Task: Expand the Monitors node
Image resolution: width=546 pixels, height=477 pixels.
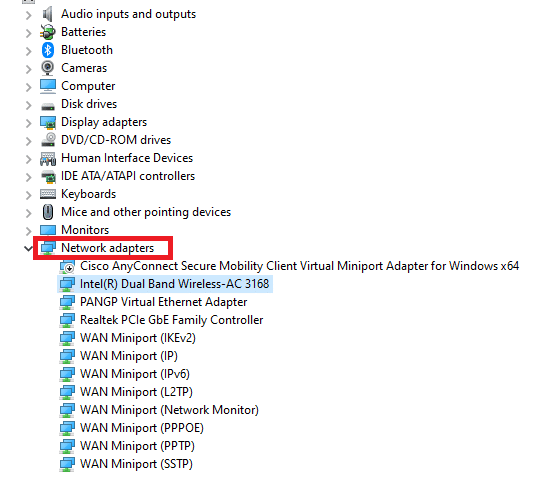Action: 29,231
